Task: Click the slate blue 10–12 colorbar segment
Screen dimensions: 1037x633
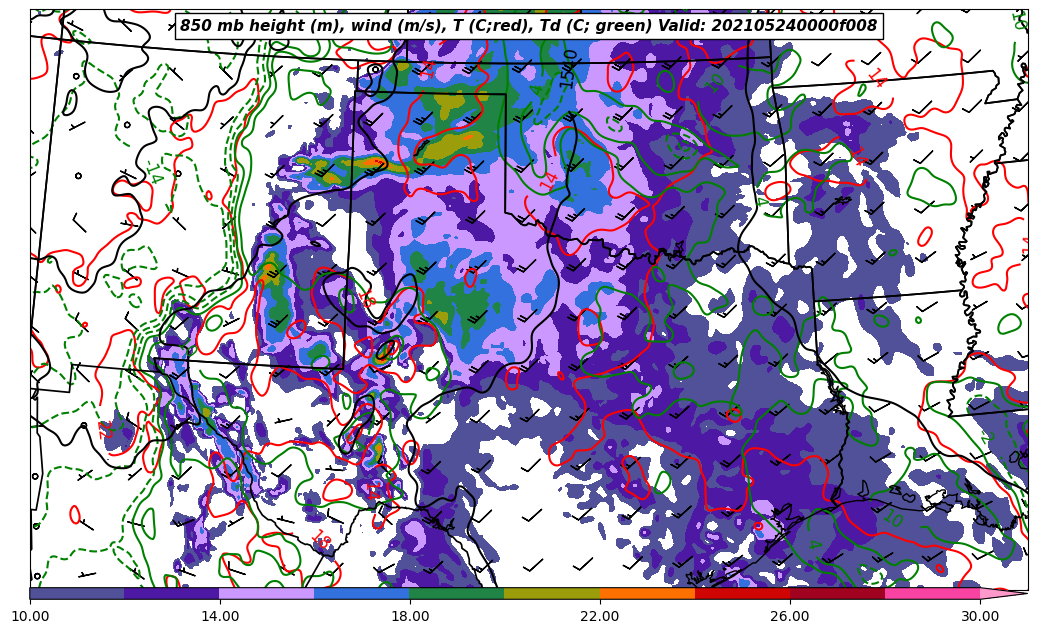Action: coord(77,593)
